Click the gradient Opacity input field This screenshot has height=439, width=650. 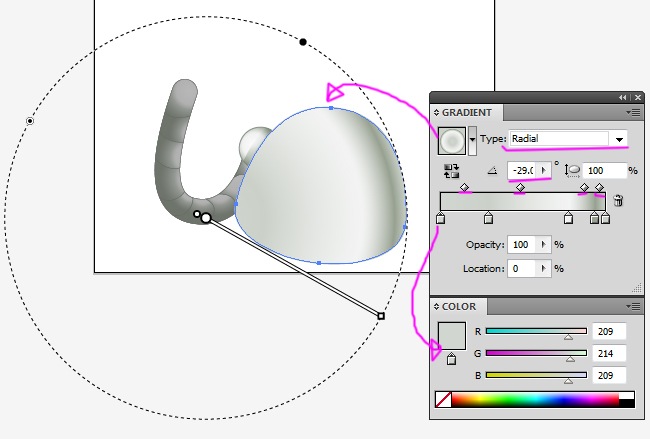pyautogui.click(x=521, y=245)
